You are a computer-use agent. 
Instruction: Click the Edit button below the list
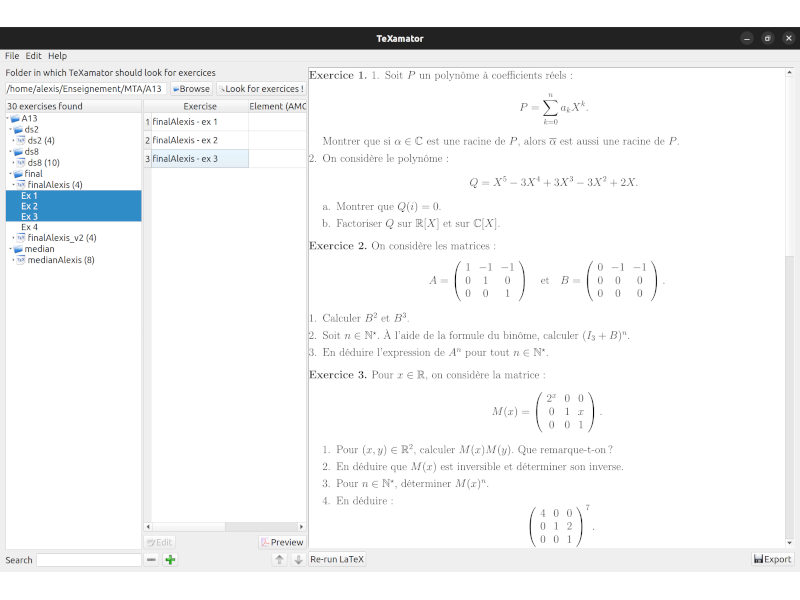[x=160, y=542]
